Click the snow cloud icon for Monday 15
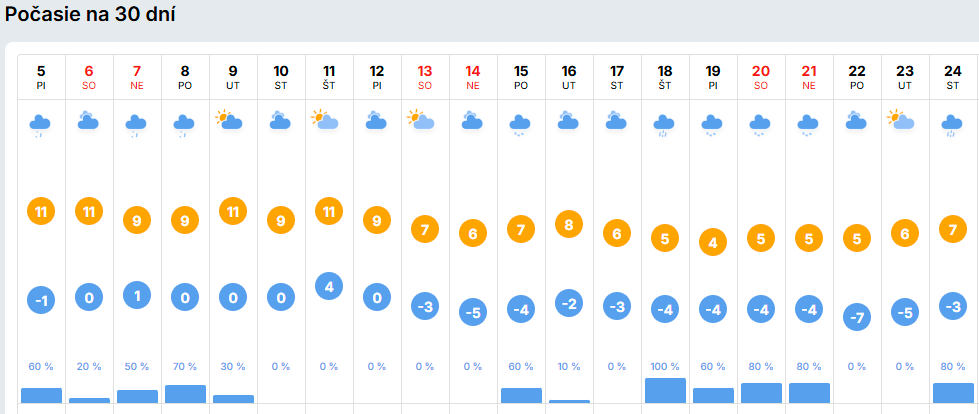 tap(521, 124)
